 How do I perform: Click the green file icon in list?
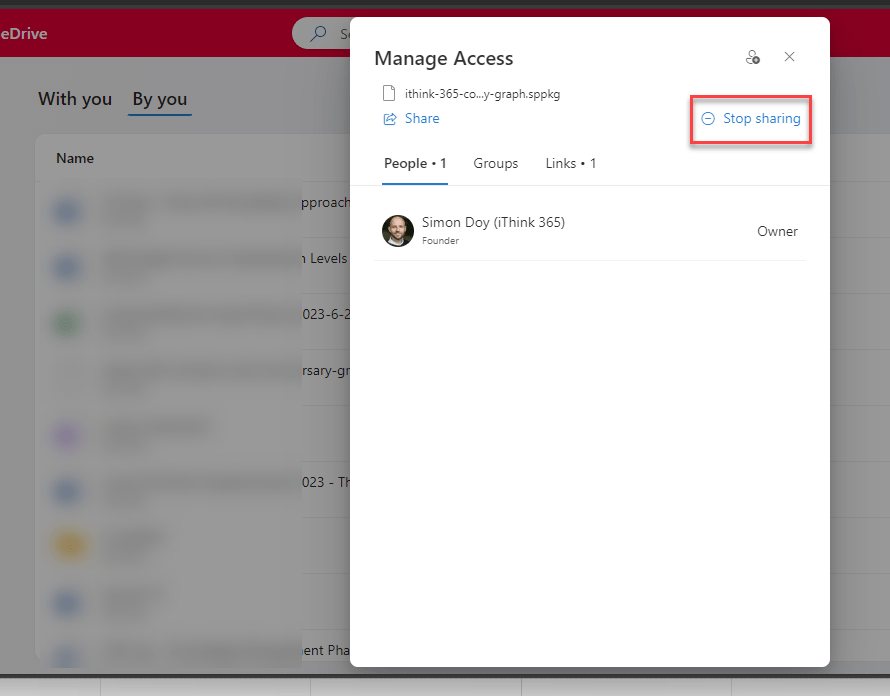coord(67,323)
